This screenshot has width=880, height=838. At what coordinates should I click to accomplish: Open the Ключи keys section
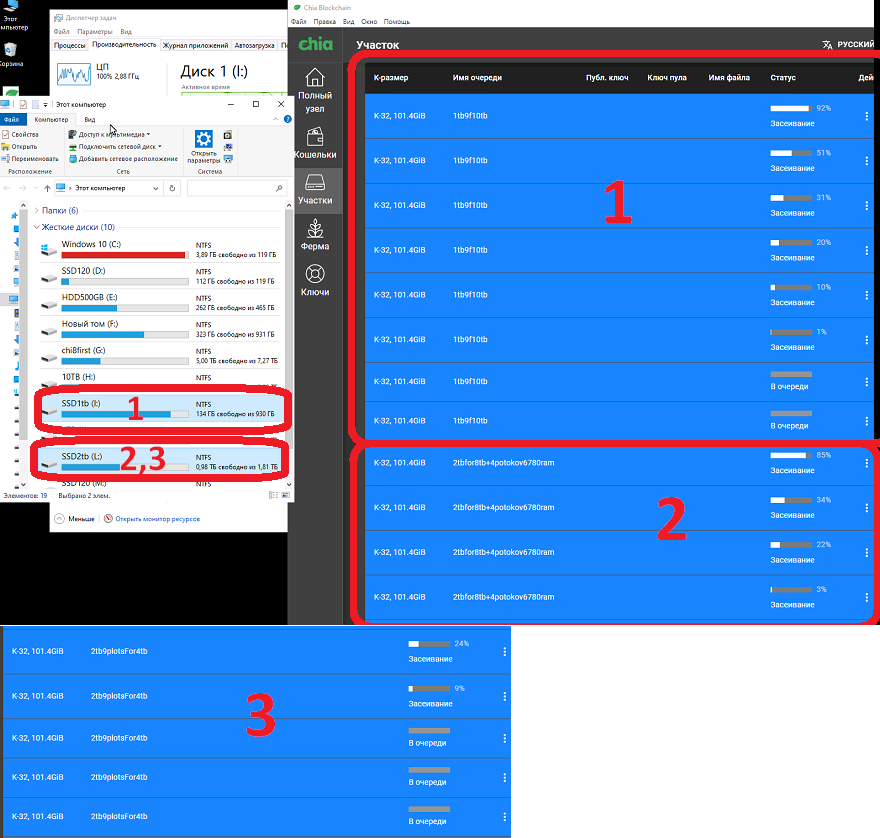[x=315, y=281]
